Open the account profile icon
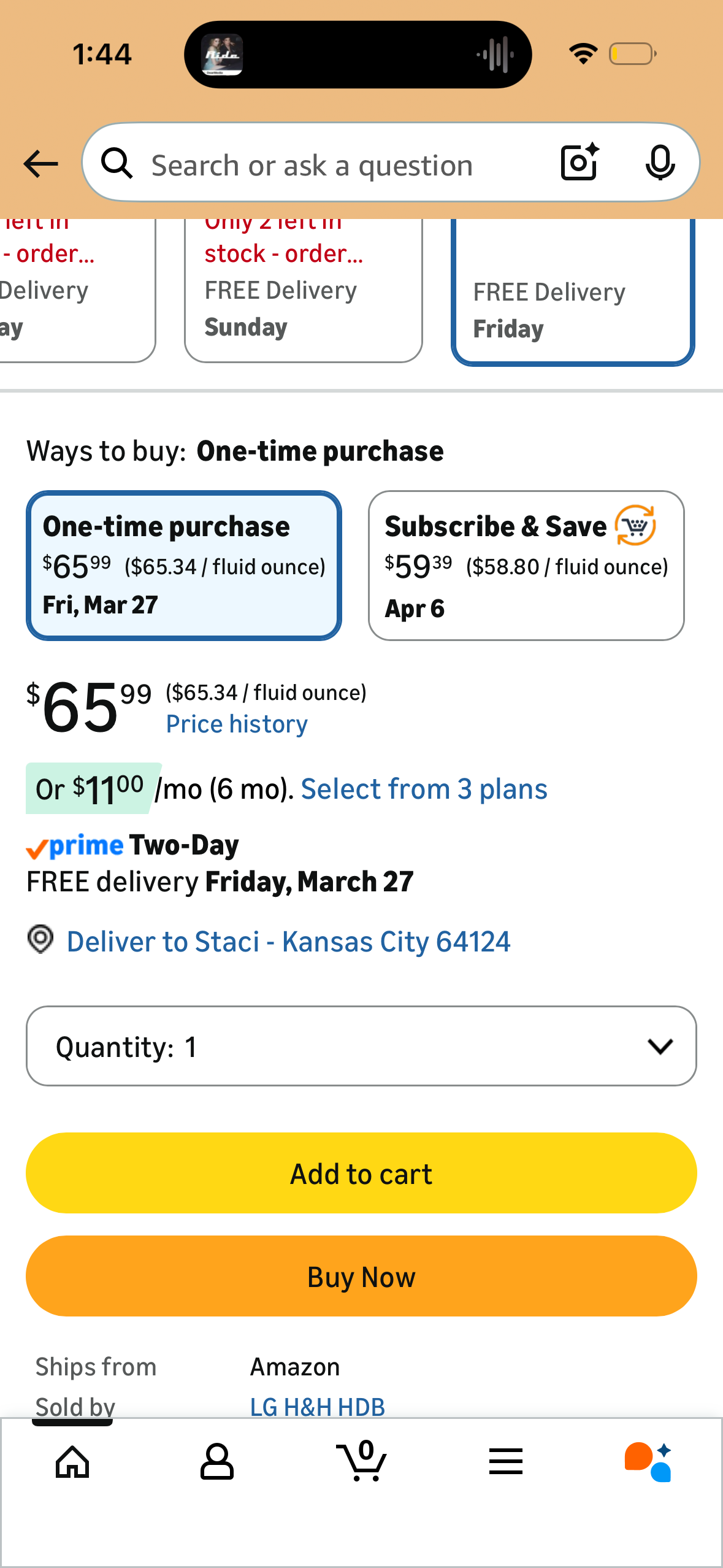Screen dimensions: 723x1568 click(x=217, y=1461)
